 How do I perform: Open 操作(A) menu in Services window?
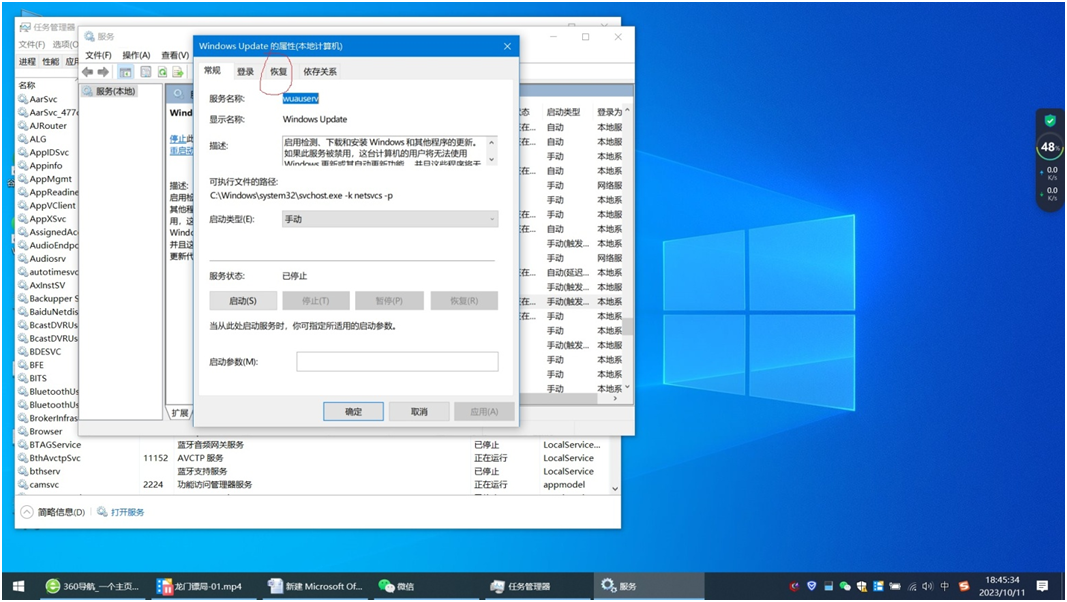136,55
